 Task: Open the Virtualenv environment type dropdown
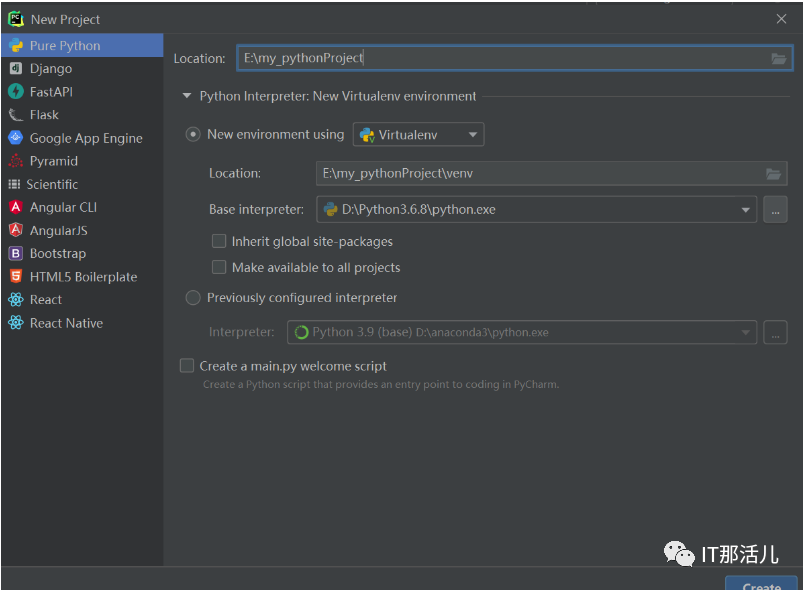(x=418, y=135)
